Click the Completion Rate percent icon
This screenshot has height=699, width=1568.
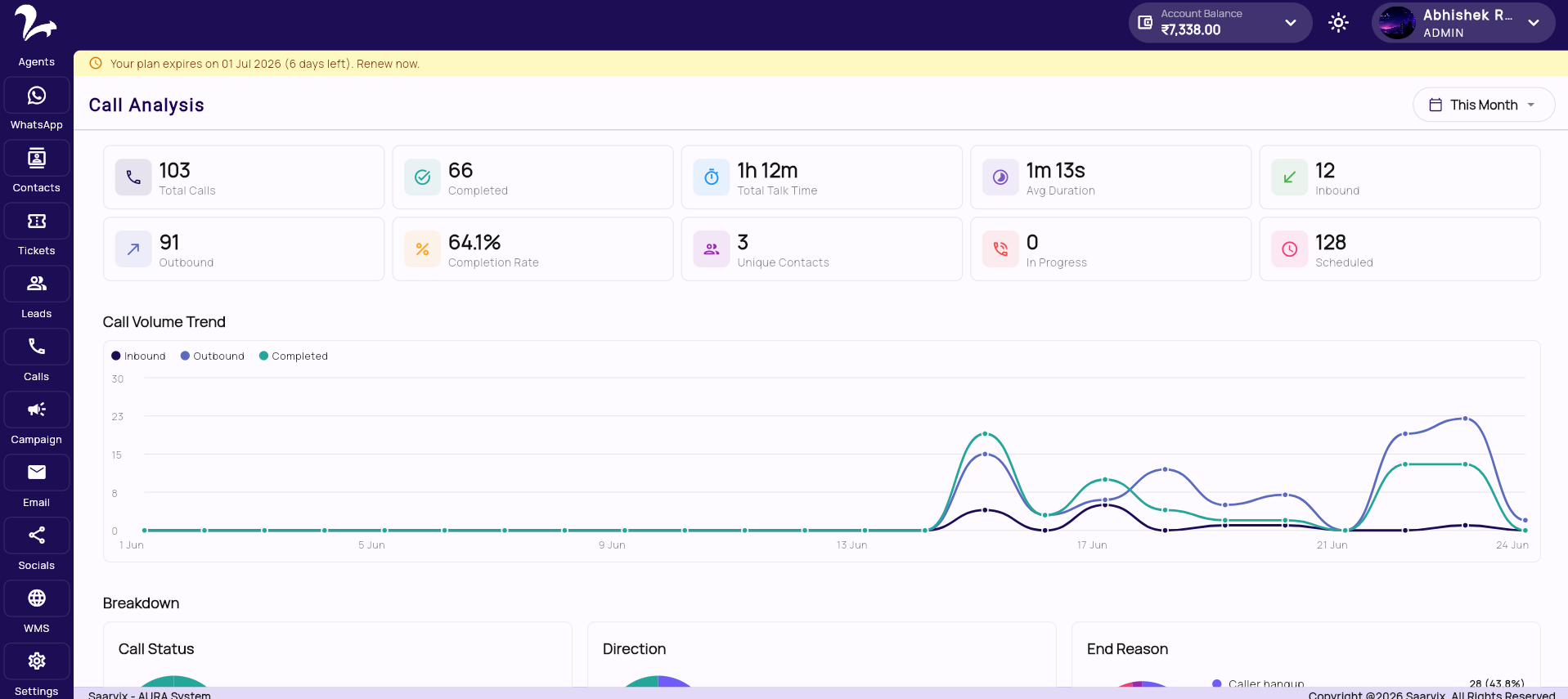422,249
